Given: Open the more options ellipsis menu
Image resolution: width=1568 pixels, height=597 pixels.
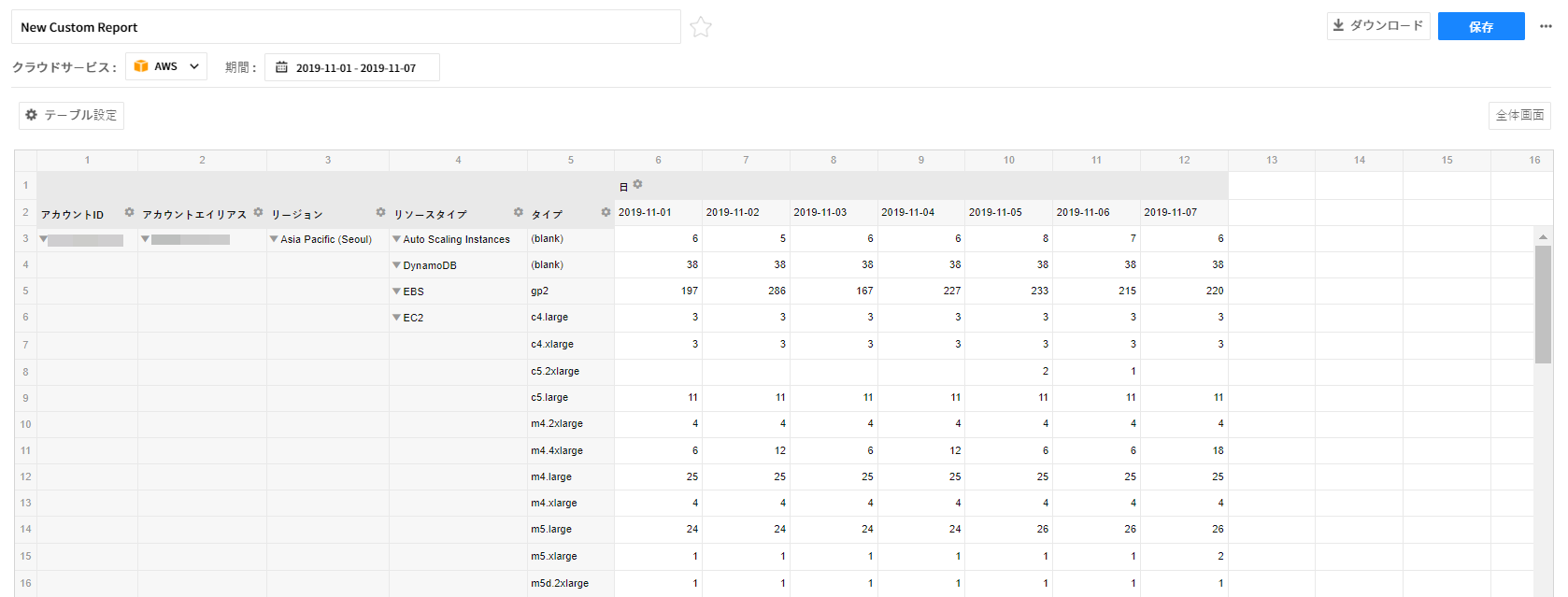Looking at the screenshot, I should (1546, 26).
